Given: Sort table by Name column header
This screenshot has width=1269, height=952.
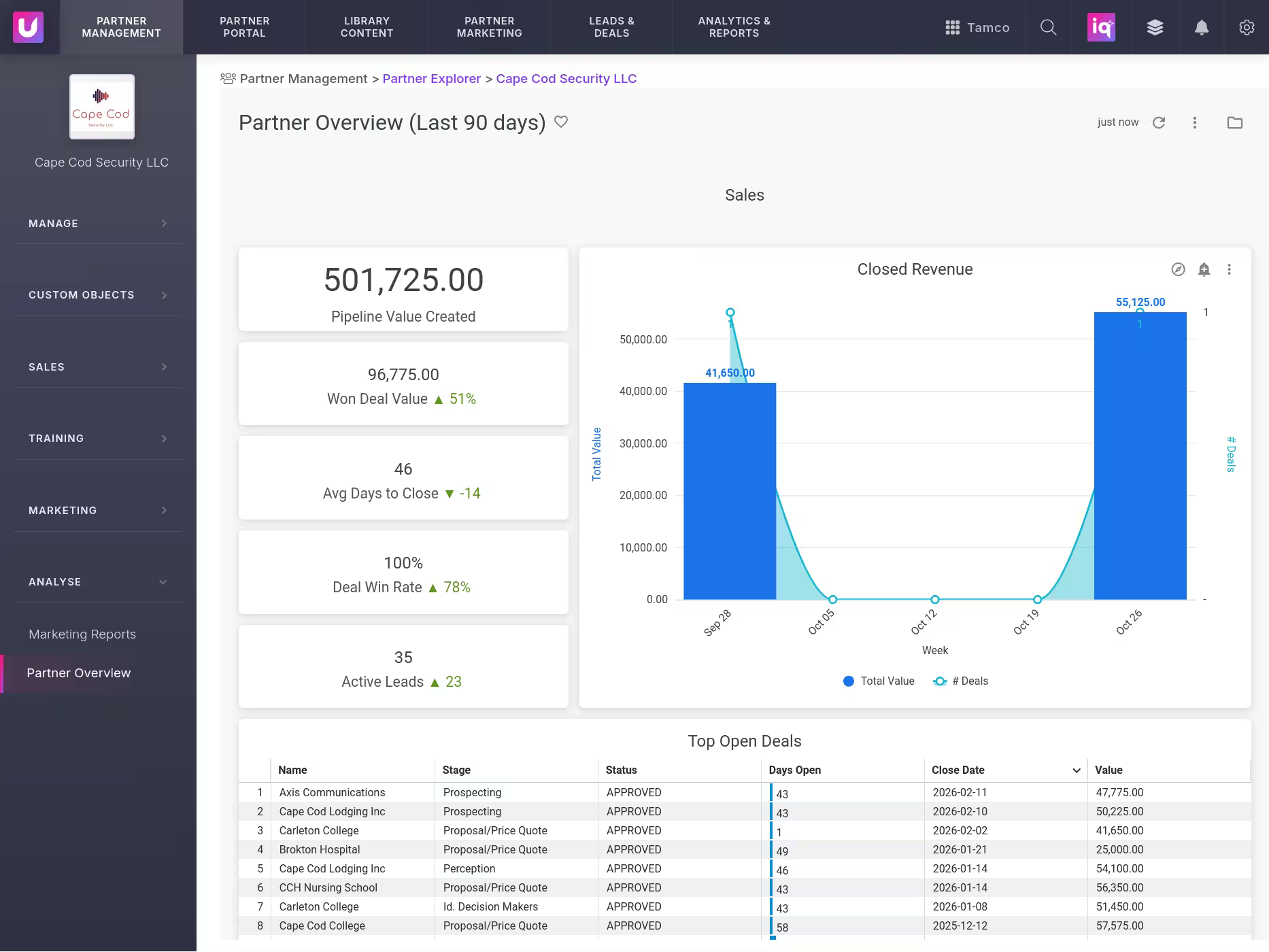Looking at the screenshot, I should coord(292,770).
